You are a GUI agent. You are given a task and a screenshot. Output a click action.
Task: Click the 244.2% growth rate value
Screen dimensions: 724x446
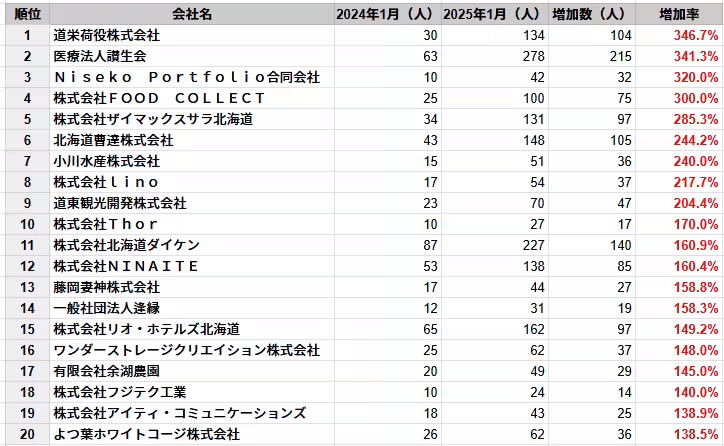(x=695, y=140)
